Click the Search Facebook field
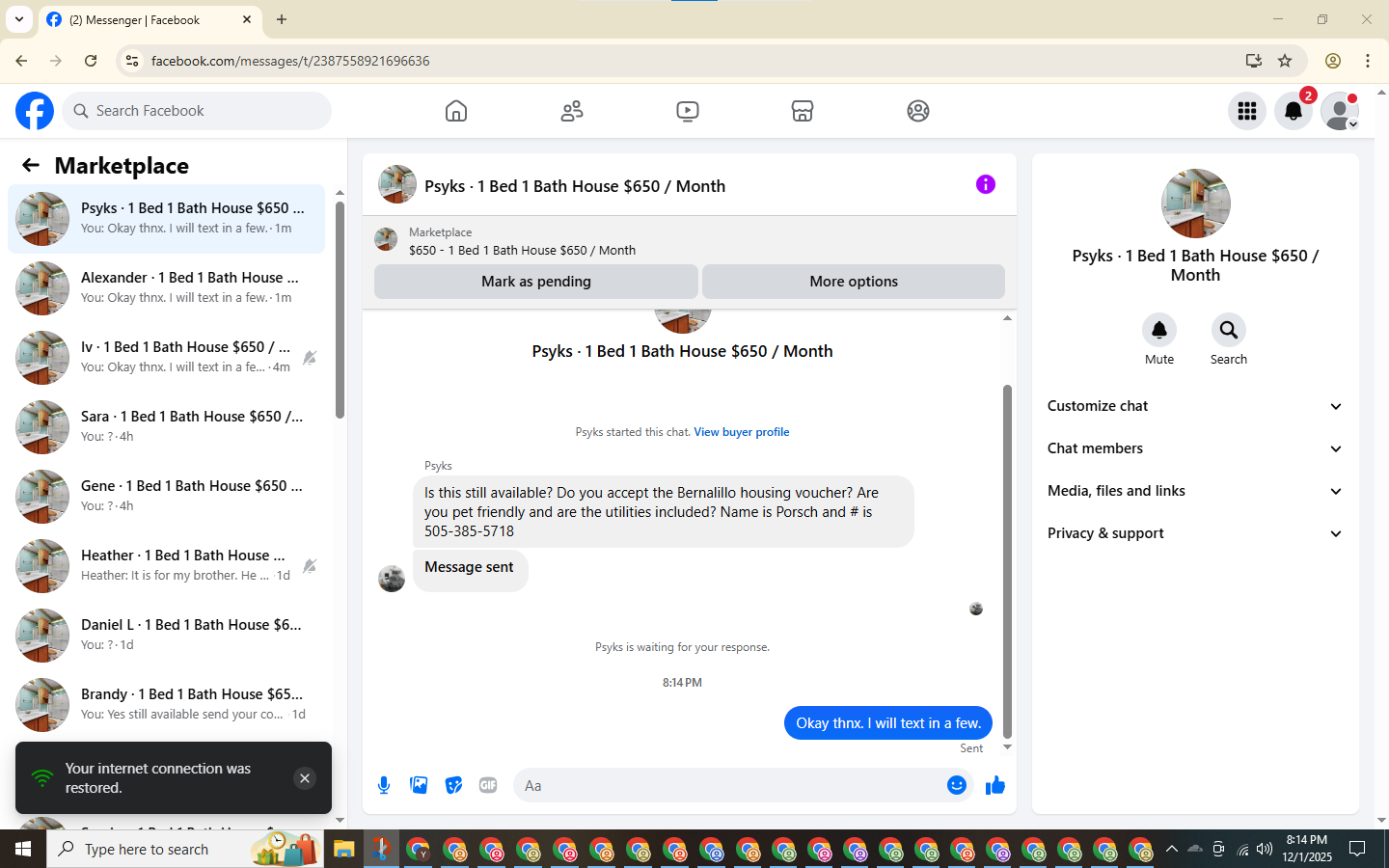This screenshot has width=1389, height=868. [x=197, y=111]
